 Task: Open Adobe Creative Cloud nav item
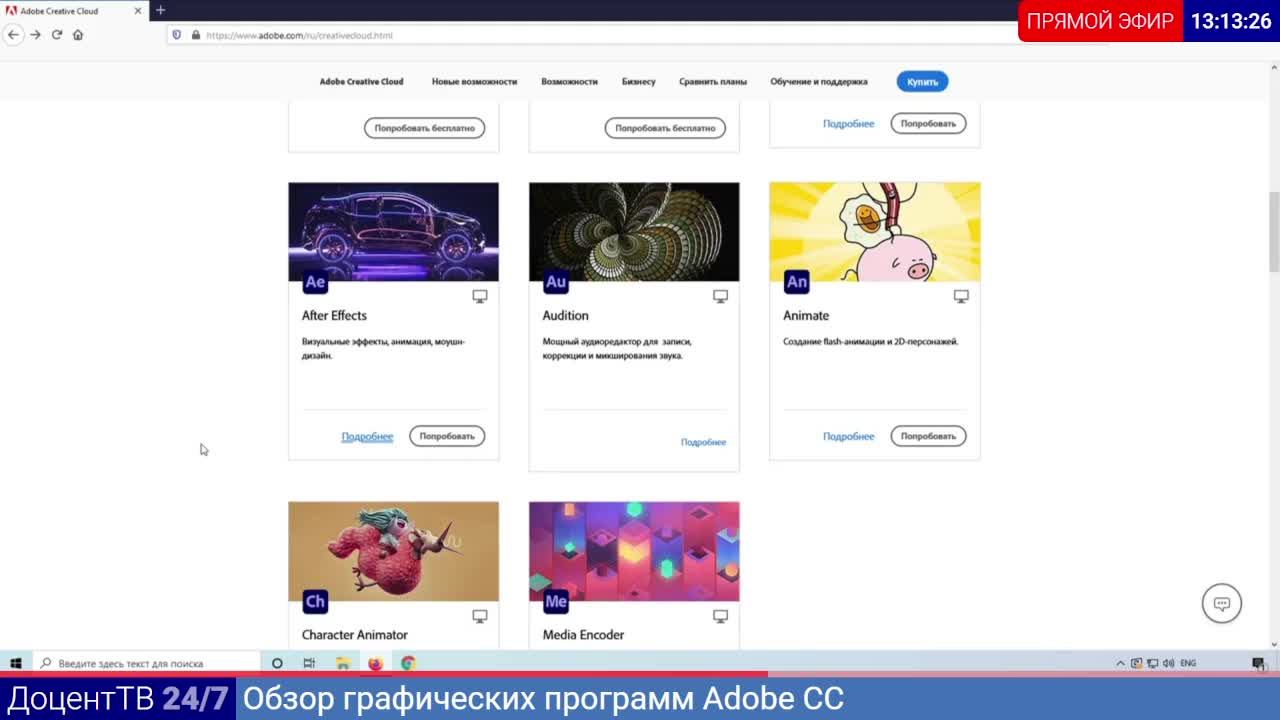(361, 82)
